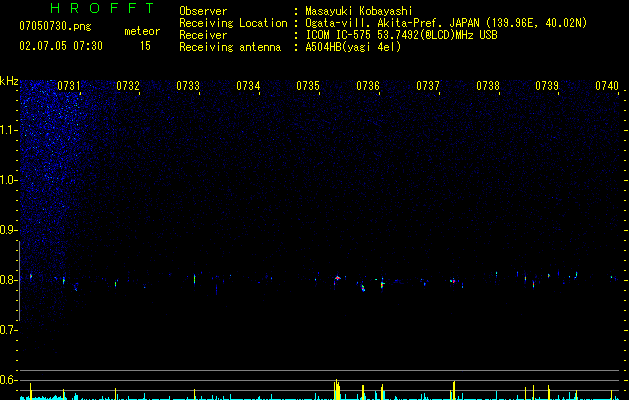629x400 pixels.
Task: Select the file name 07050730.png
Action: point(55,27)
